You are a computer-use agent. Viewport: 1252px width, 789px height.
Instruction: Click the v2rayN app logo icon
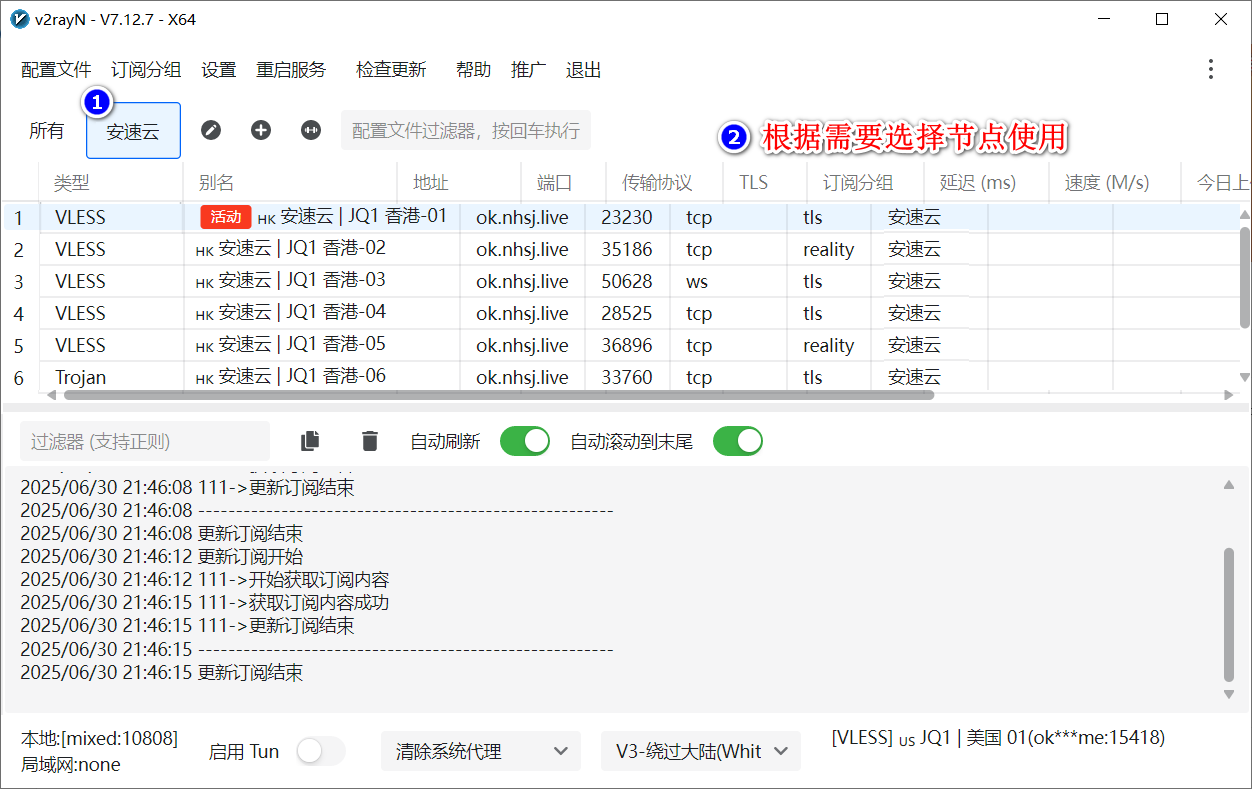(19, 19)
